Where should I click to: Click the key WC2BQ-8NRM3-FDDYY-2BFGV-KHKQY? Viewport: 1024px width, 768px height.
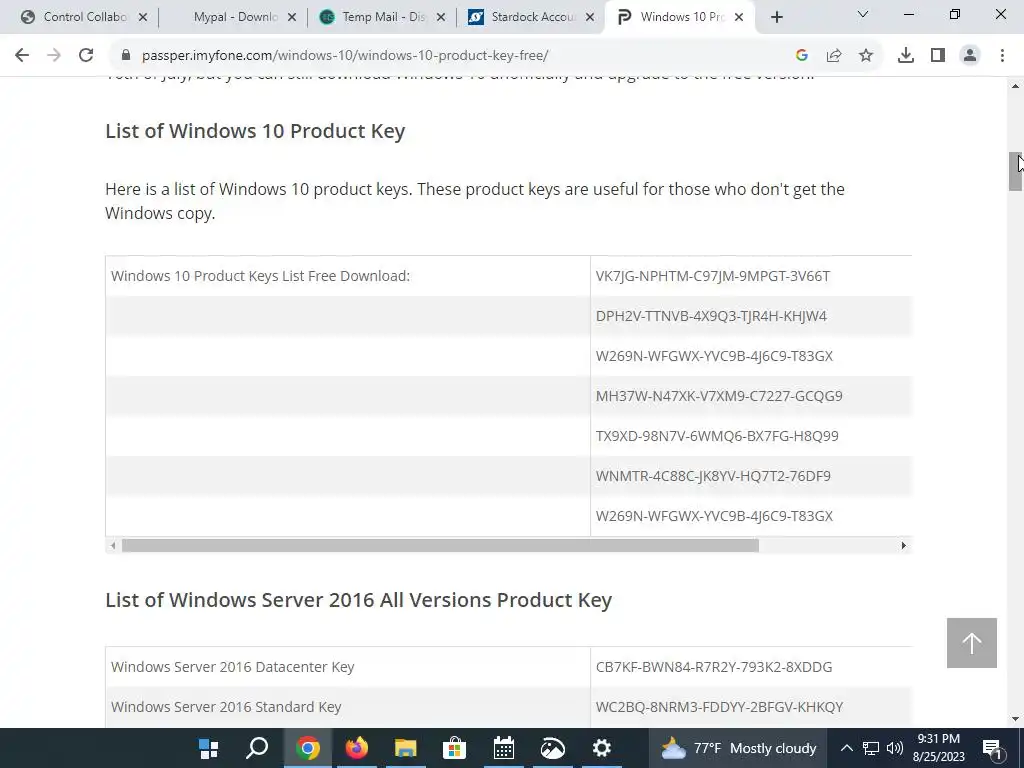pyautogui.click(x=719, y=707)
